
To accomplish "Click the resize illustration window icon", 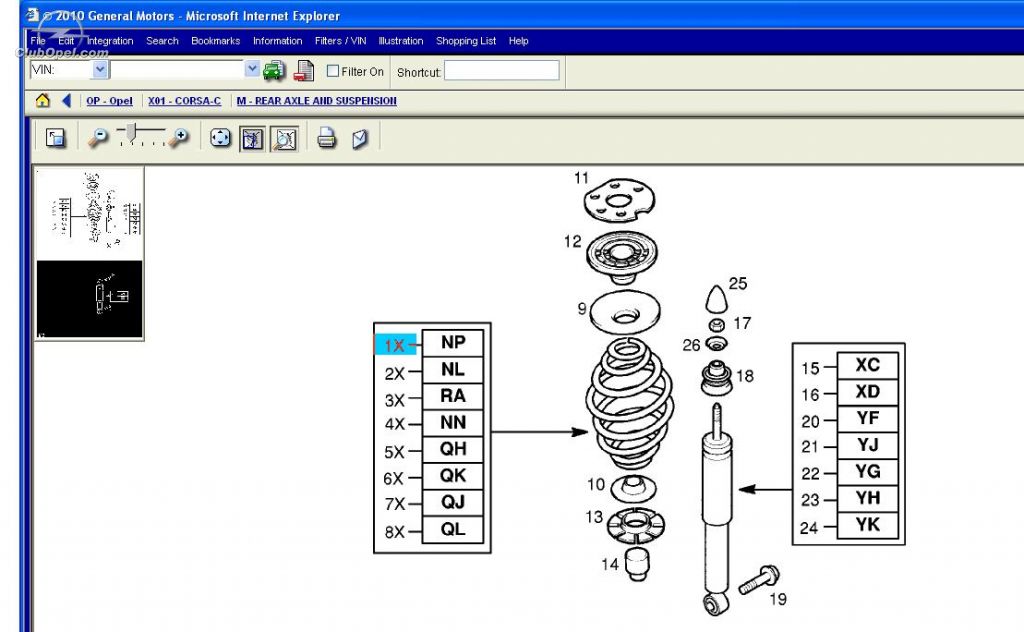I will tap(56, 138).
